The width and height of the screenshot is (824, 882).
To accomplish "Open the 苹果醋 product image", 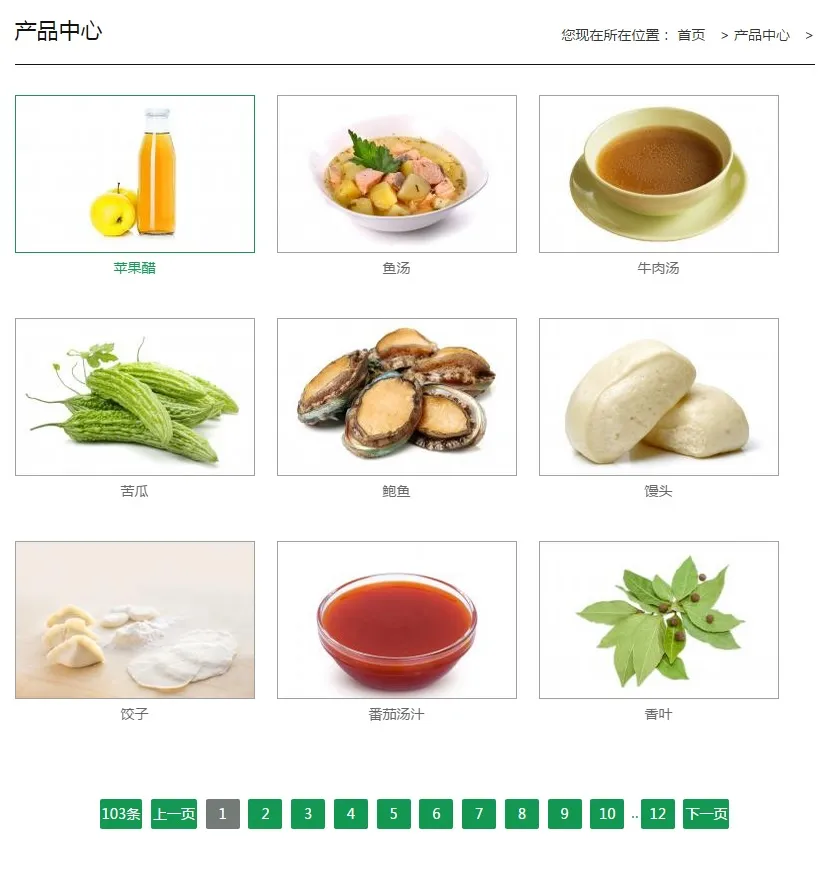I will coord(135,174).
